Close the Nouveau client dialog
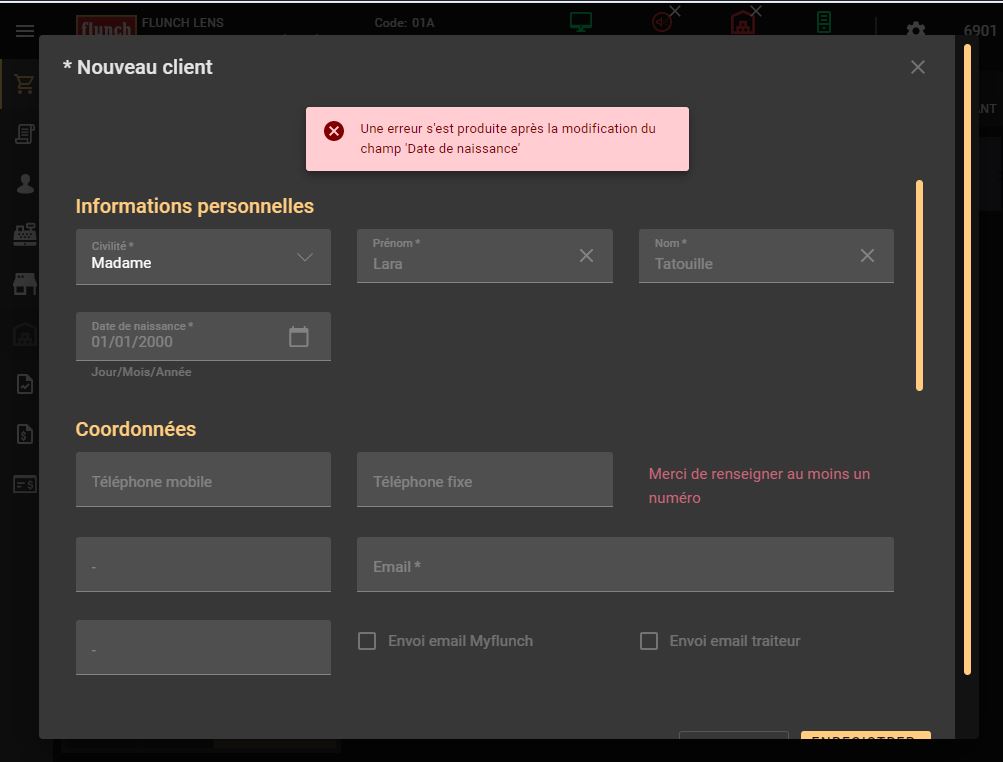 [x=917, y=67]
